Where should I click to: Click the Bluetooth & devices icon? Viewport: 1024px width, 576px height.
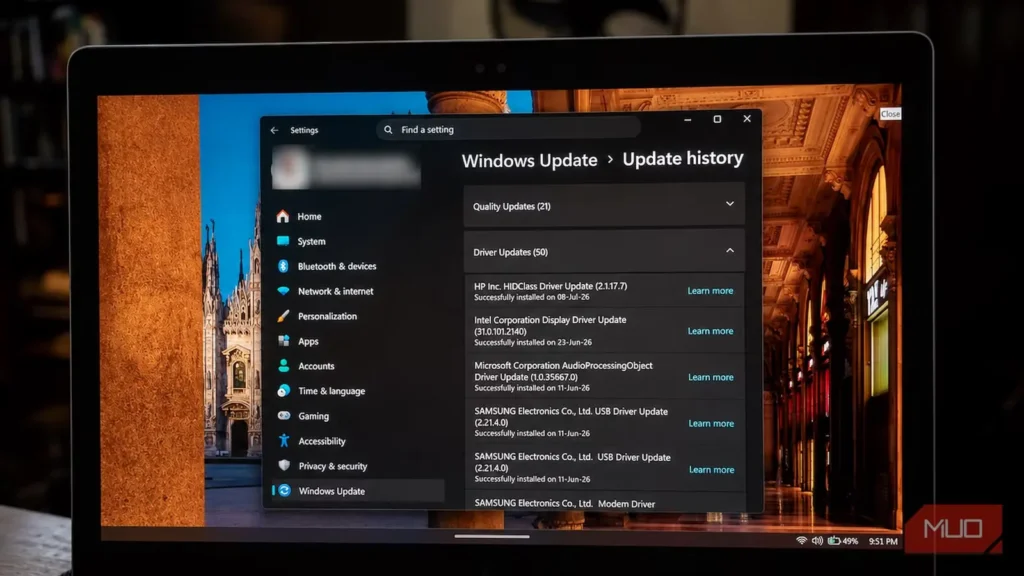[x=283, y=266]
